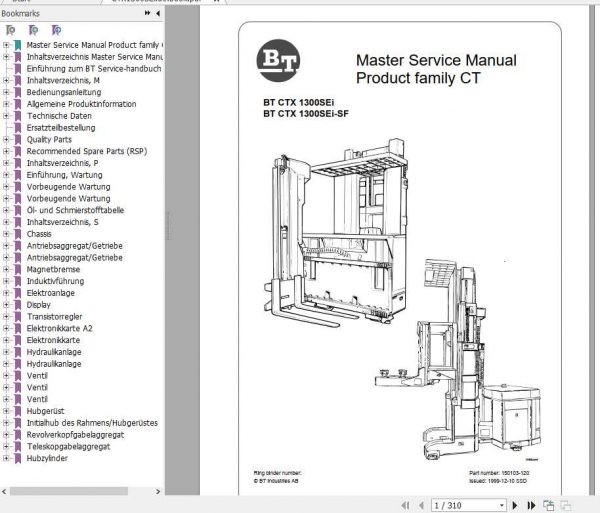The image size is (600, 513).
Task: Open the Hubgerüst bookmark
Action: 45,411
